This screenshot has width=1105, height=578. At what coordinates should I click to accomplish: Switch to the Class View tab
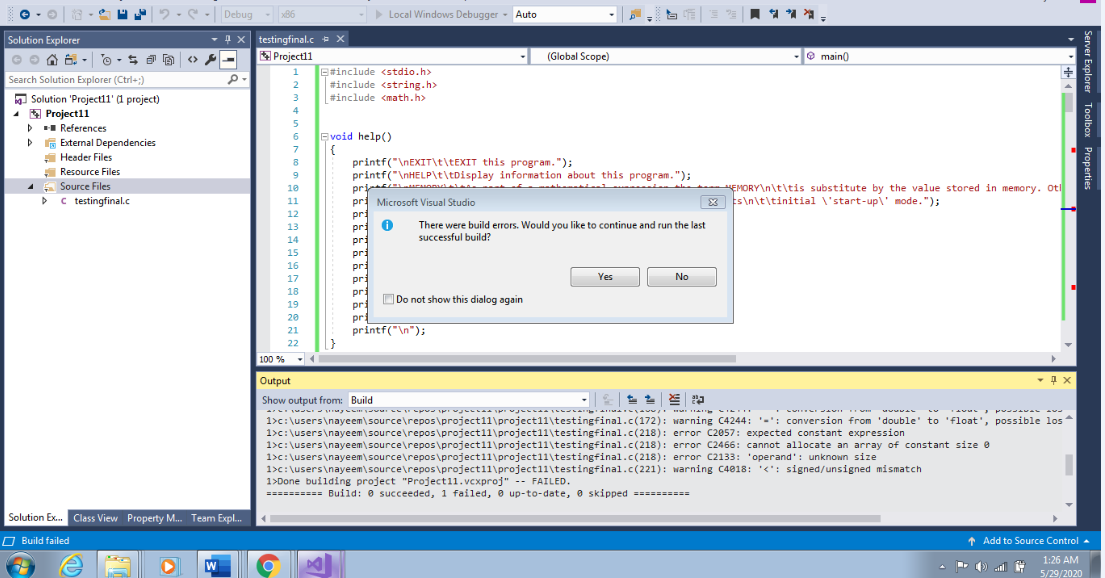[95, 518]
